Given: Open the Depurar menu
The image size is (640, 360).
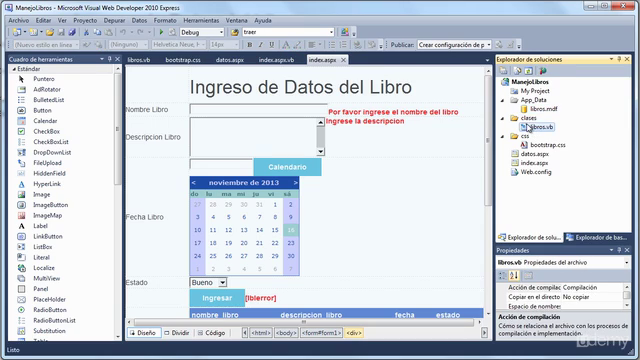Looking at the screenshot, I should point(114,20).
